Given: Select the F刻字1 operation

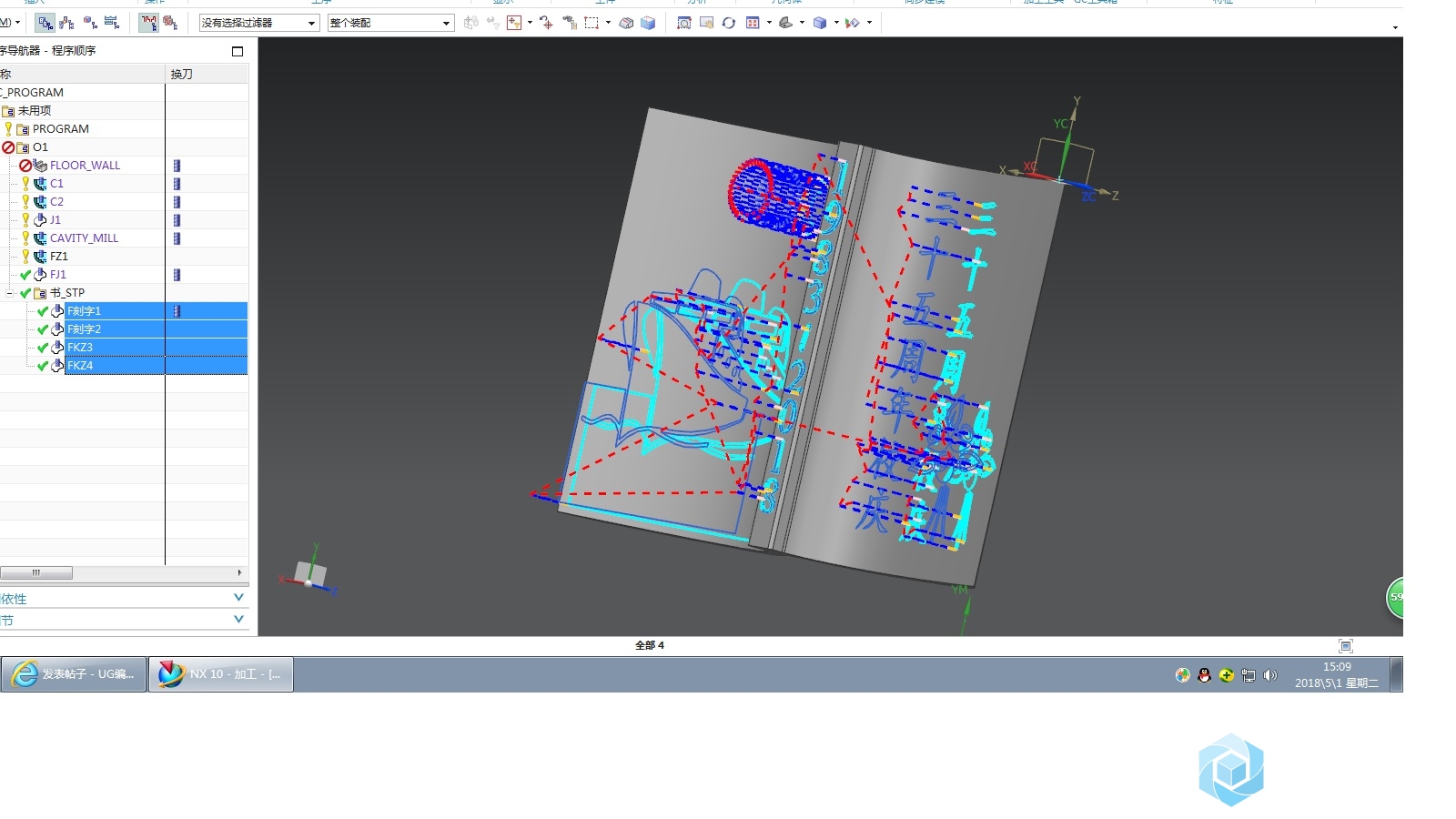Looking at the screenshot, I should click(84, 311).
